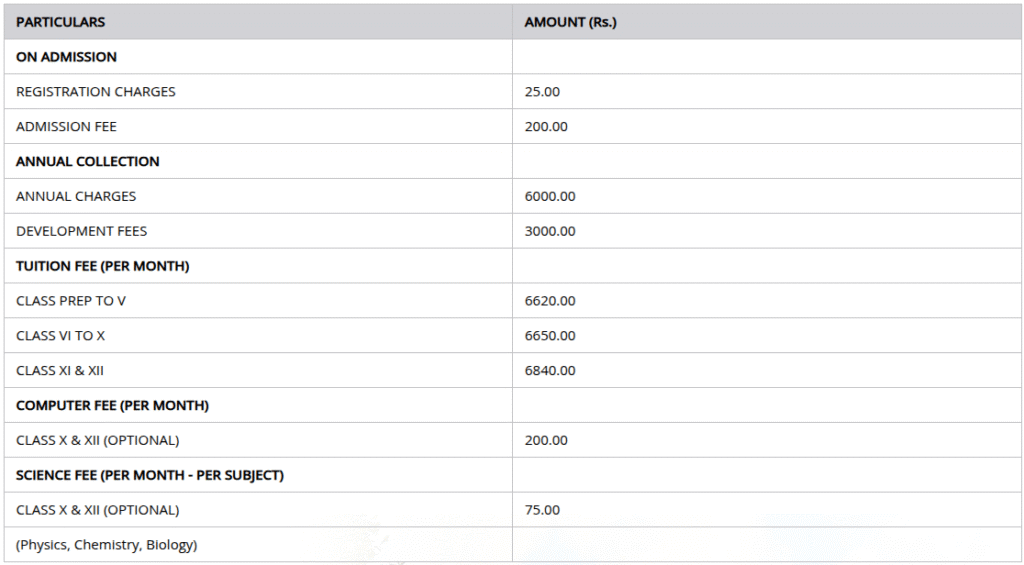This screenshot has height=565, width=1024.
Task: Click the 75.00 science fee amount
Action: (542, 510)
